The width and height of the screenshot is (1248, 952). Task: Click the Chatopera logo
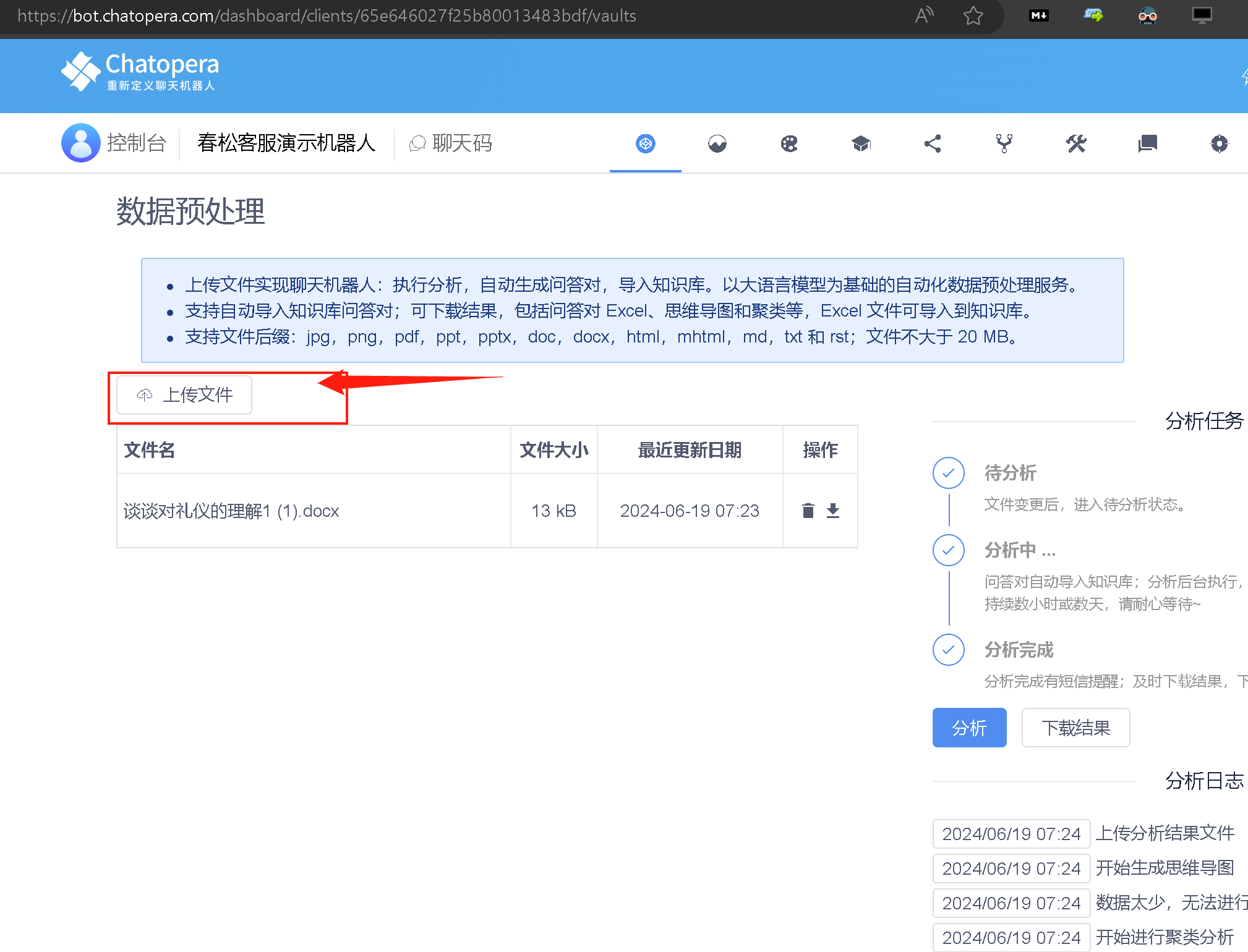140,72
